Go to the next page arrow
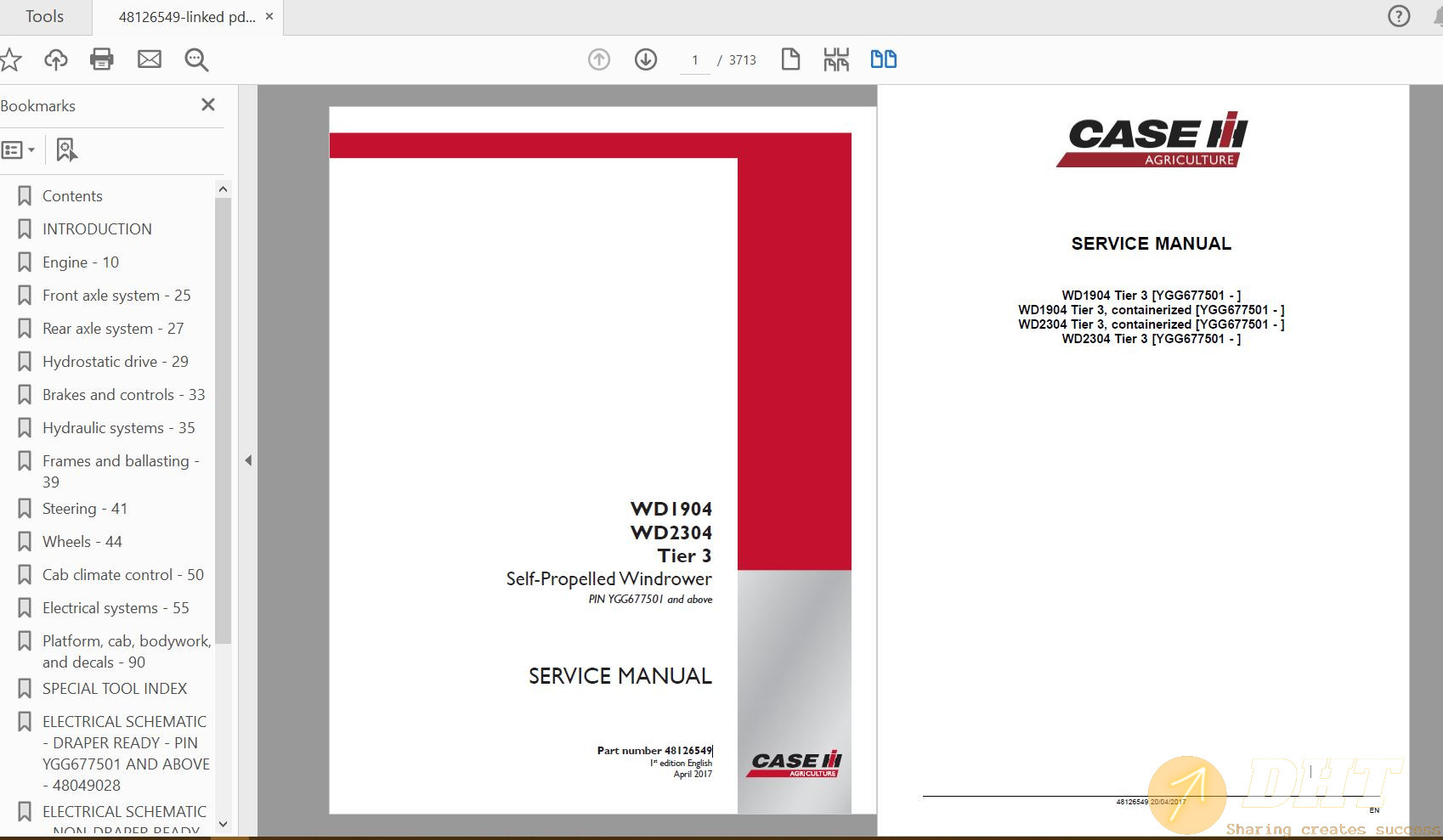The image size is (1443, 840). pyautogui.click(x=646, y=59)
